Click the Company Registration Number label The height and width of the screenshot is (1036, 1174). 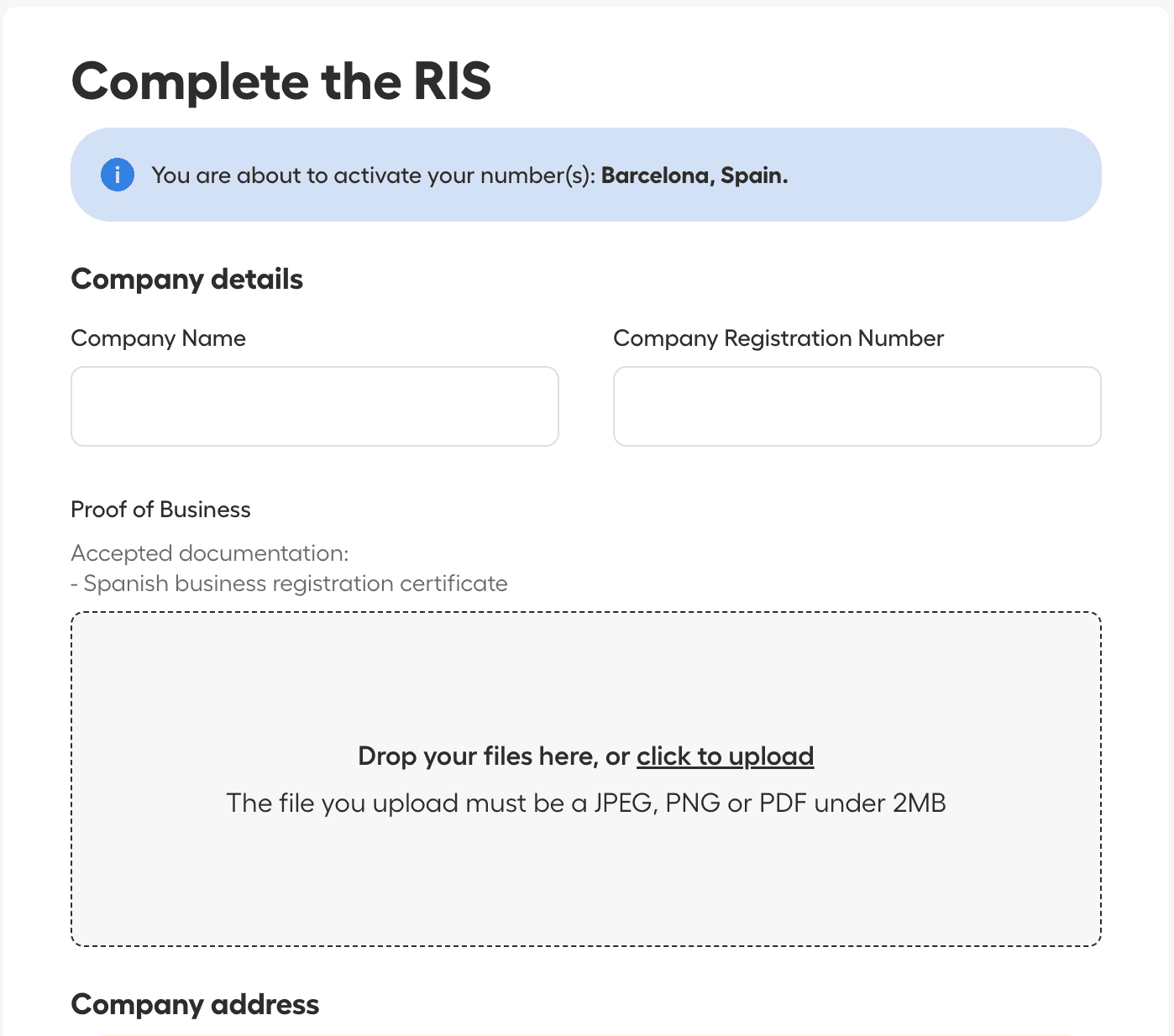pos(778,337)
